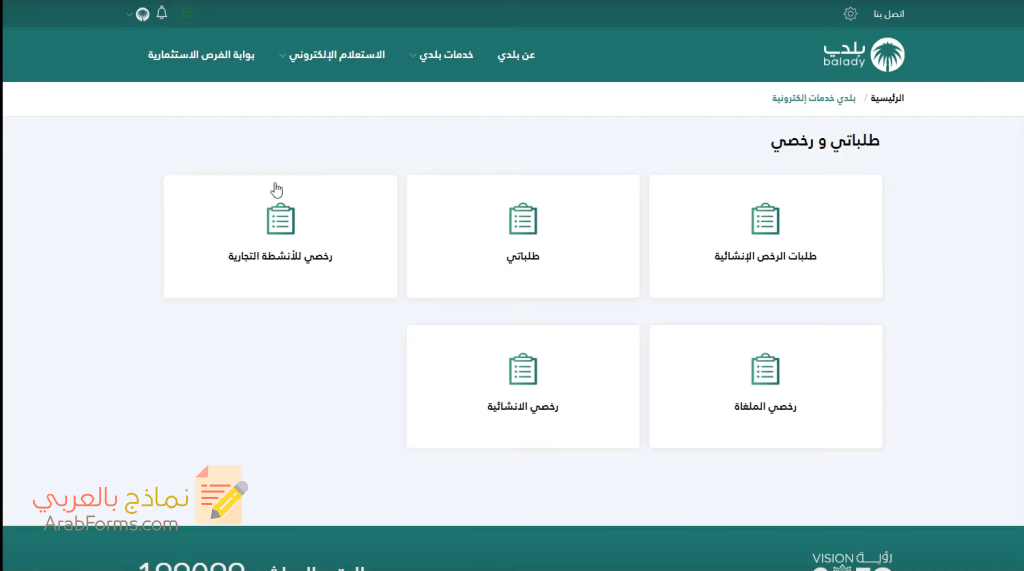Screen dimensions: 1024x571
Task: Go to الرئيسية breadcrumb link
Action: point(887,98)
